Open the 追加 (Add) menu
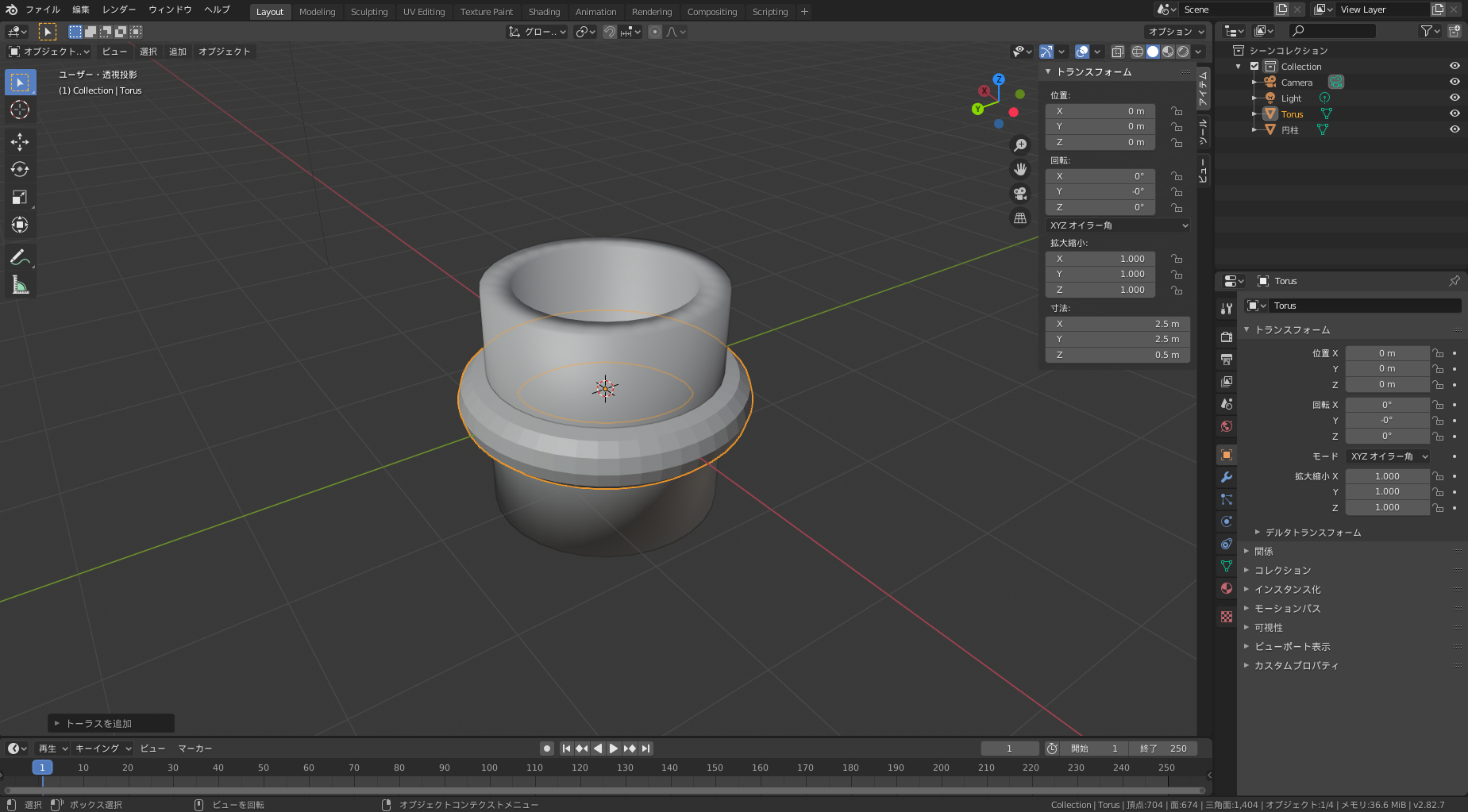This screenshot has height=812, width=1468. coord(178,52)
